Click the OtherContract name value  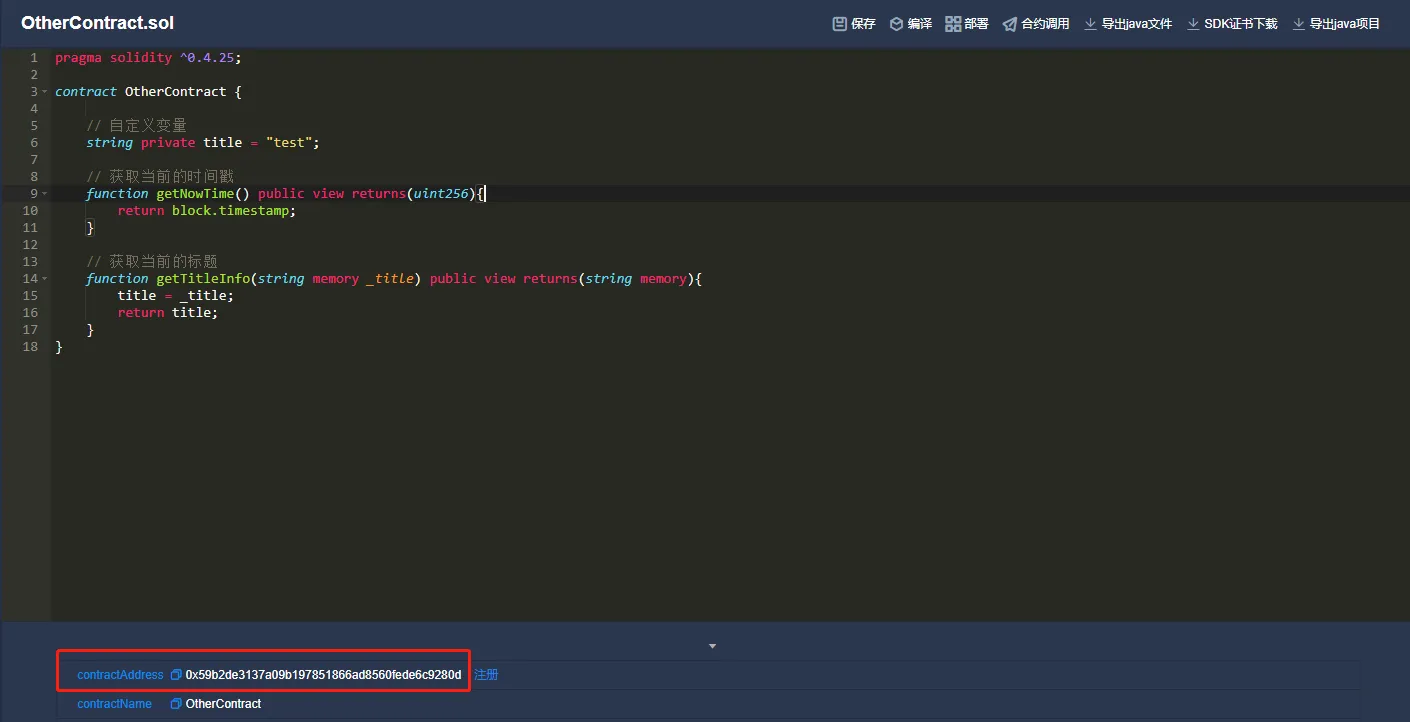[x=223, y=704]
